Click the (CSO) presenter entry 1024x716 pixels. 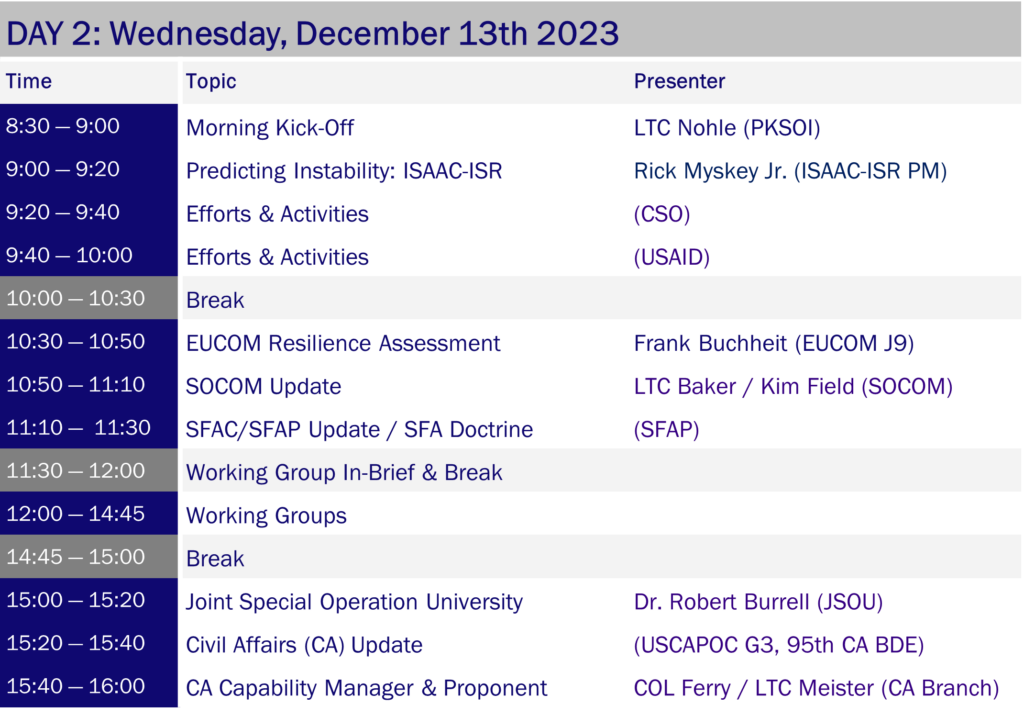[662, 214]
